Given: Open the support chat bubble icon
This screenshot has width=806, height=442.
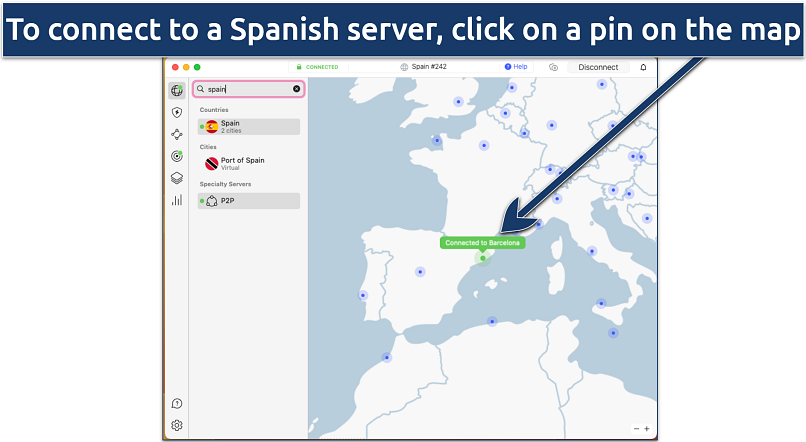Looking at the screenshot, I should coord(177,403).
